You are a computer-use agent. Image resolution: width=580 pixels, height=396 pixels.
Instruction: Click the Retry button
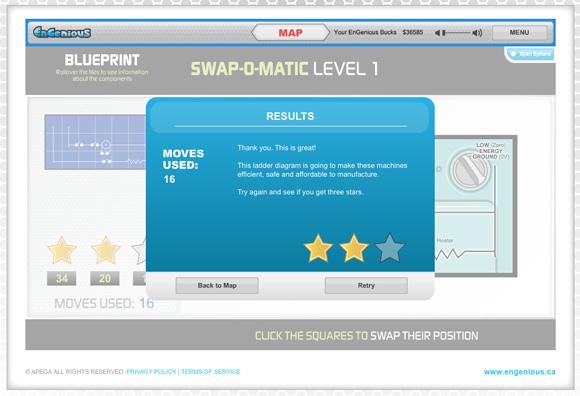pyautogui.click(x=366, y=285)
